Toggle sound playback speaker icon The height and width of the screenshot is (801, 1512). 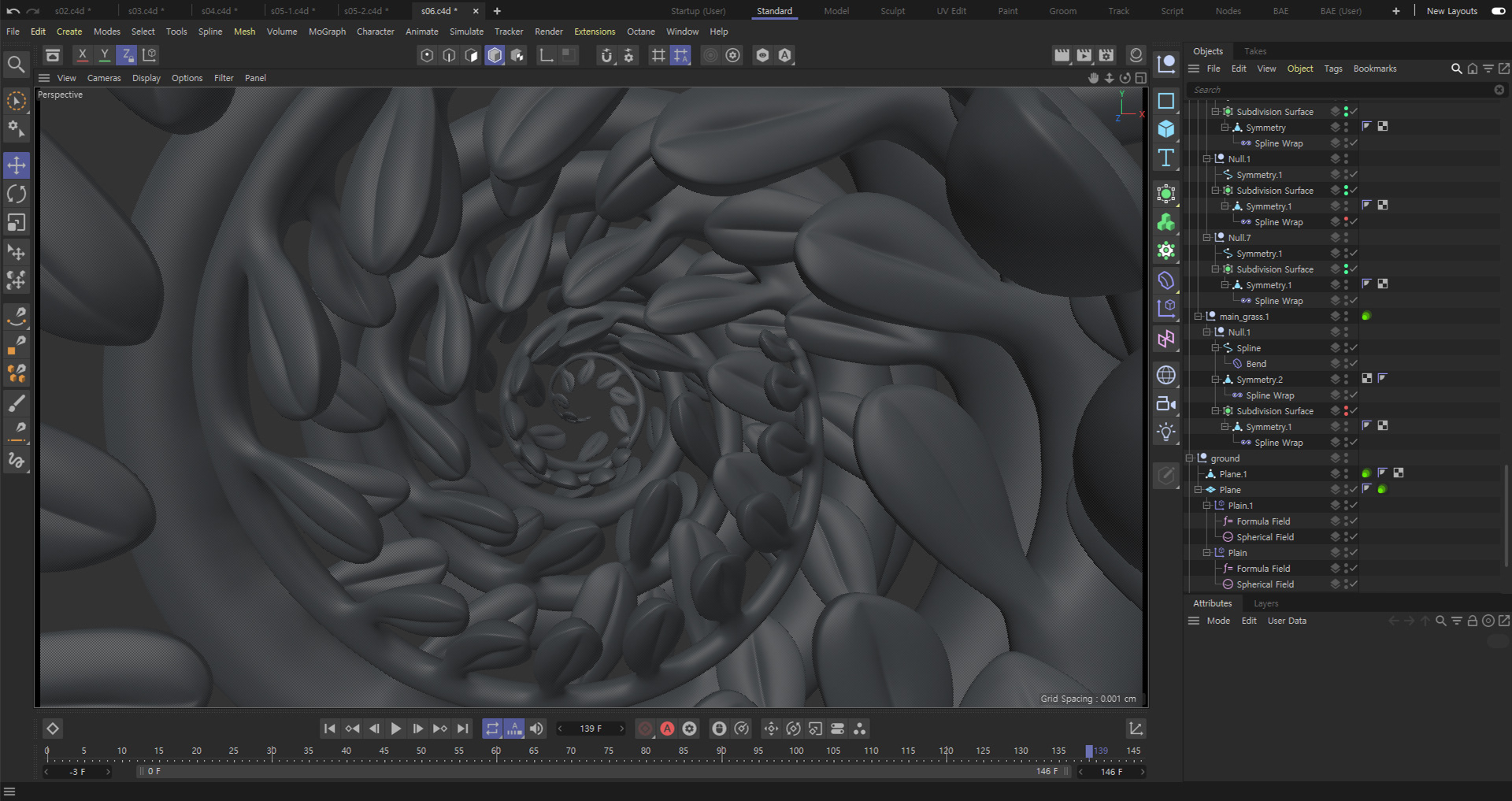coord(536,729)
